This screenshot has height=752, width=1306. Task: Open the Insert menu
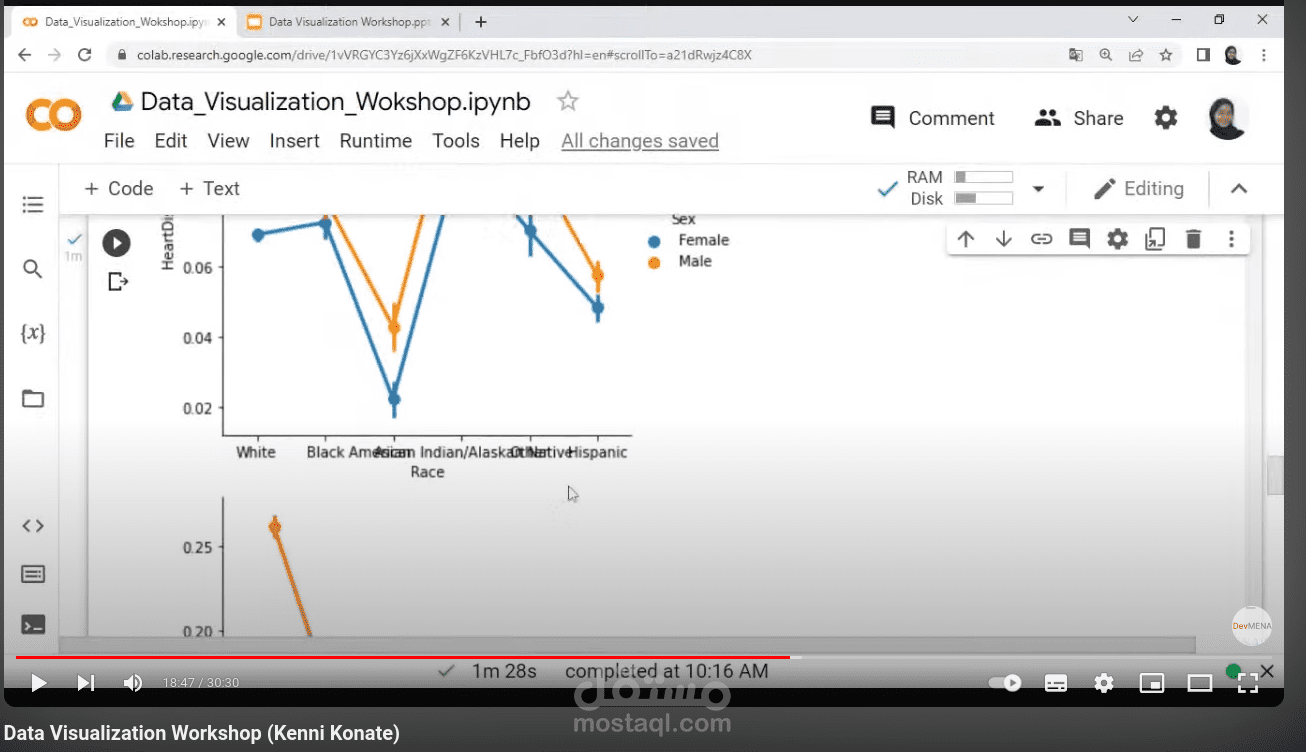[295, 141]
